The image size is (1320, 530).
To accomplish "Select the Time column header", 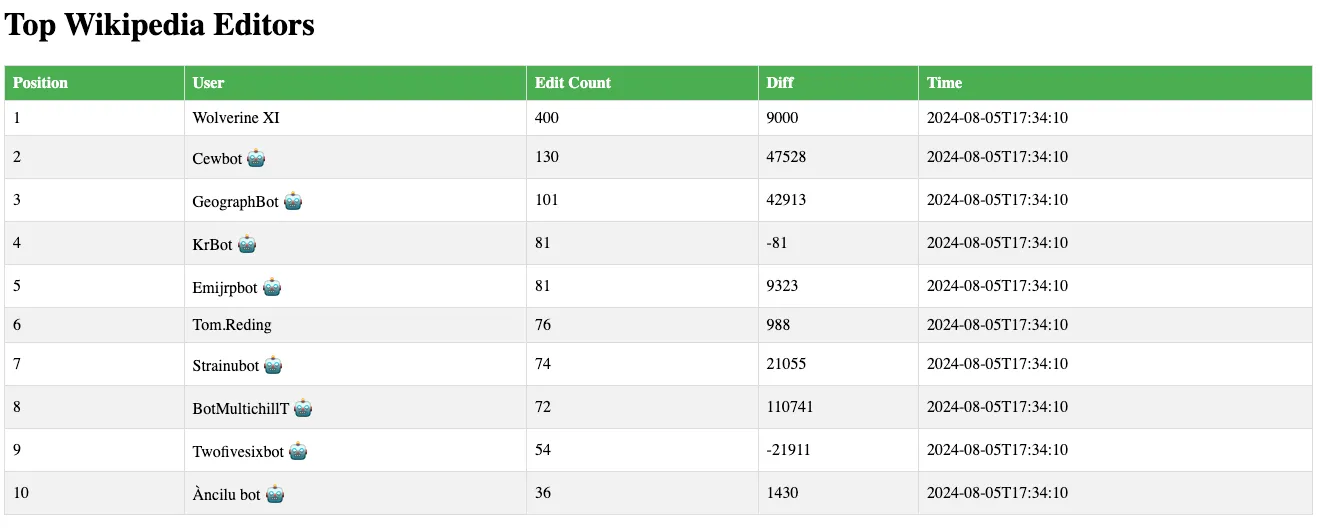I will (x=944, y=83).
